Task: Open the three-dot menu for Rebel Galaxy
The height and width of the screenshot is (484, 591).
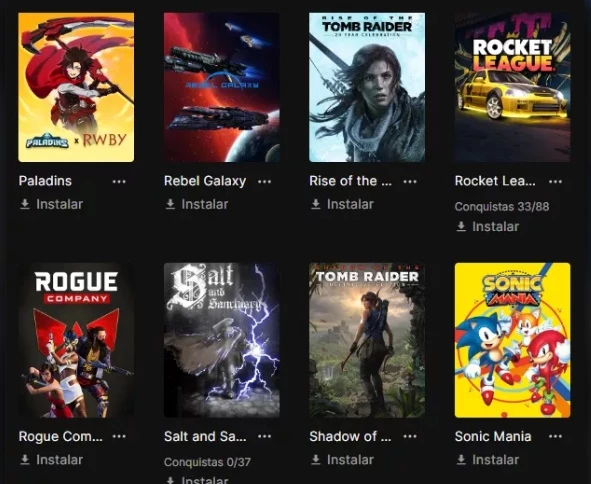Action: [264, 182]
